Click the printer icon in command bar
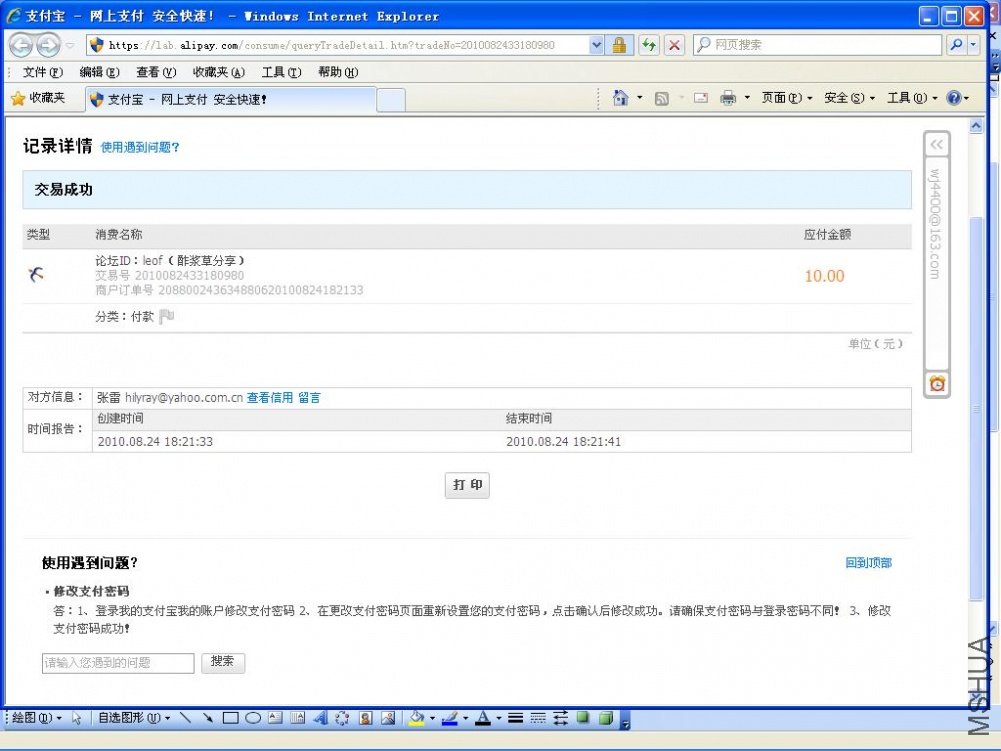The image size is (1001, 751). (x=728, y=98)
